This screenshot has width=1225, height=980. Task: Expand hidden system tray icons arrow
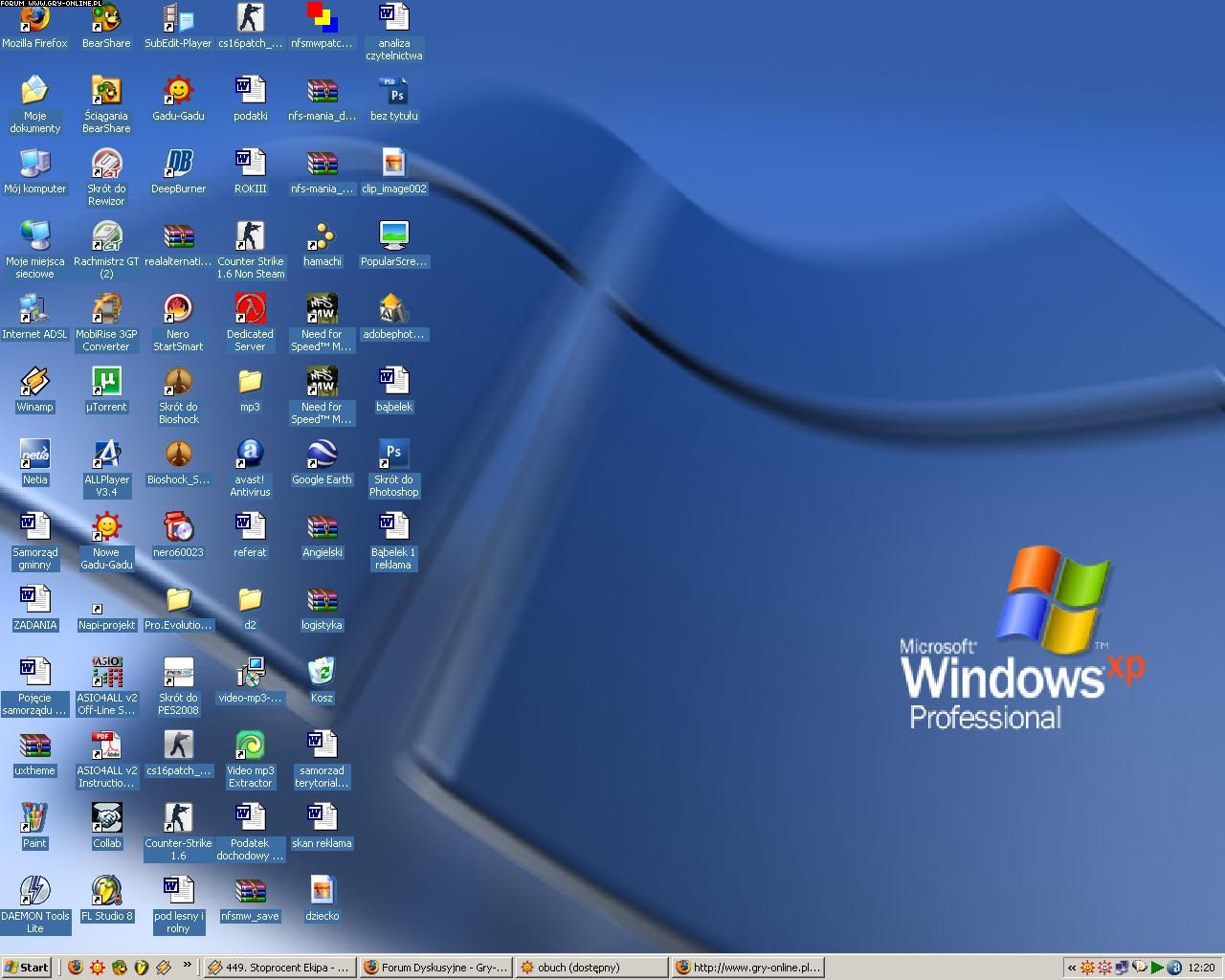tap(1071, 968)
